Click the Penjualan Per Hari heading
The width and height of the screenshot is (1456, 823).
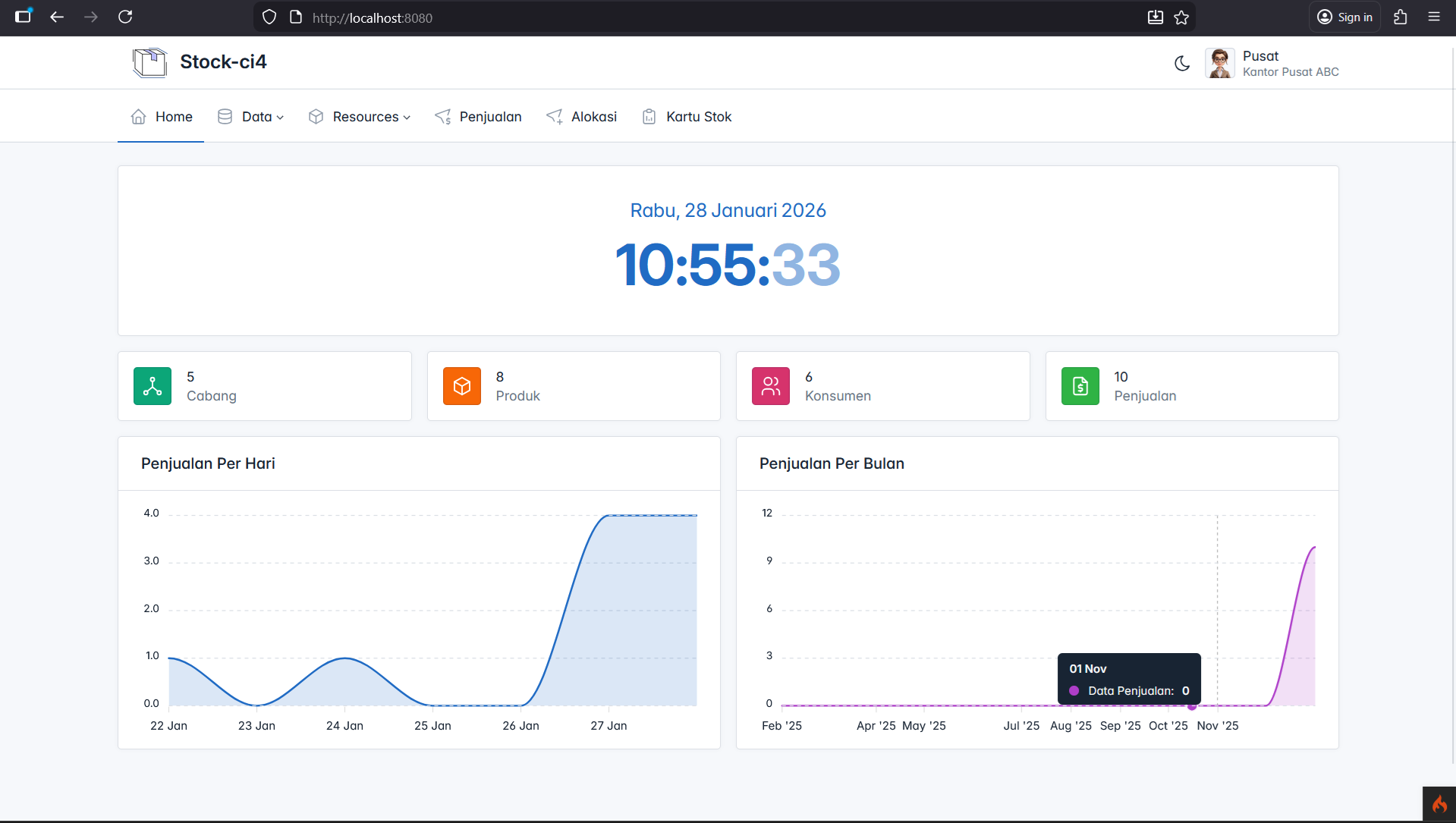pyautogui.click(x=208, y=463)
